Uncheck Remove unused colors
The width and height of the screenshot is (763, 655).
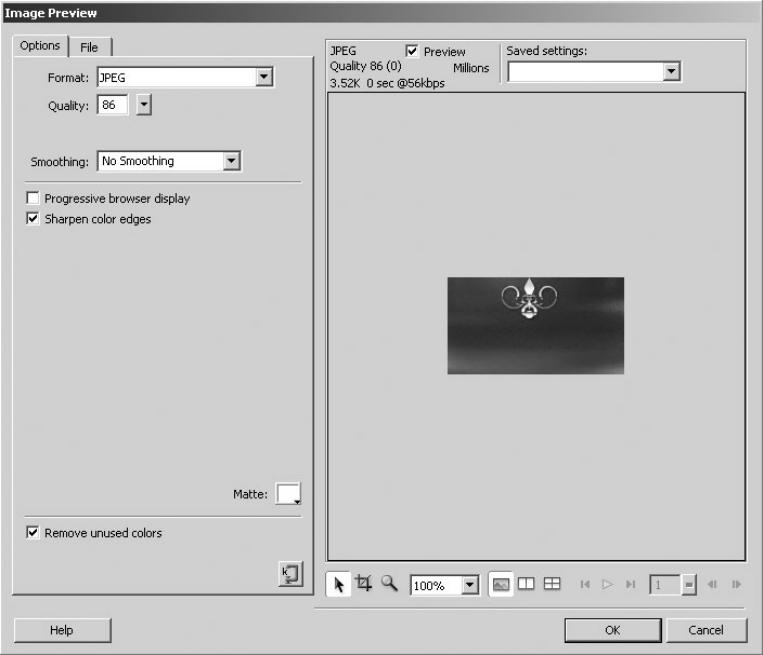click(33, 532)
